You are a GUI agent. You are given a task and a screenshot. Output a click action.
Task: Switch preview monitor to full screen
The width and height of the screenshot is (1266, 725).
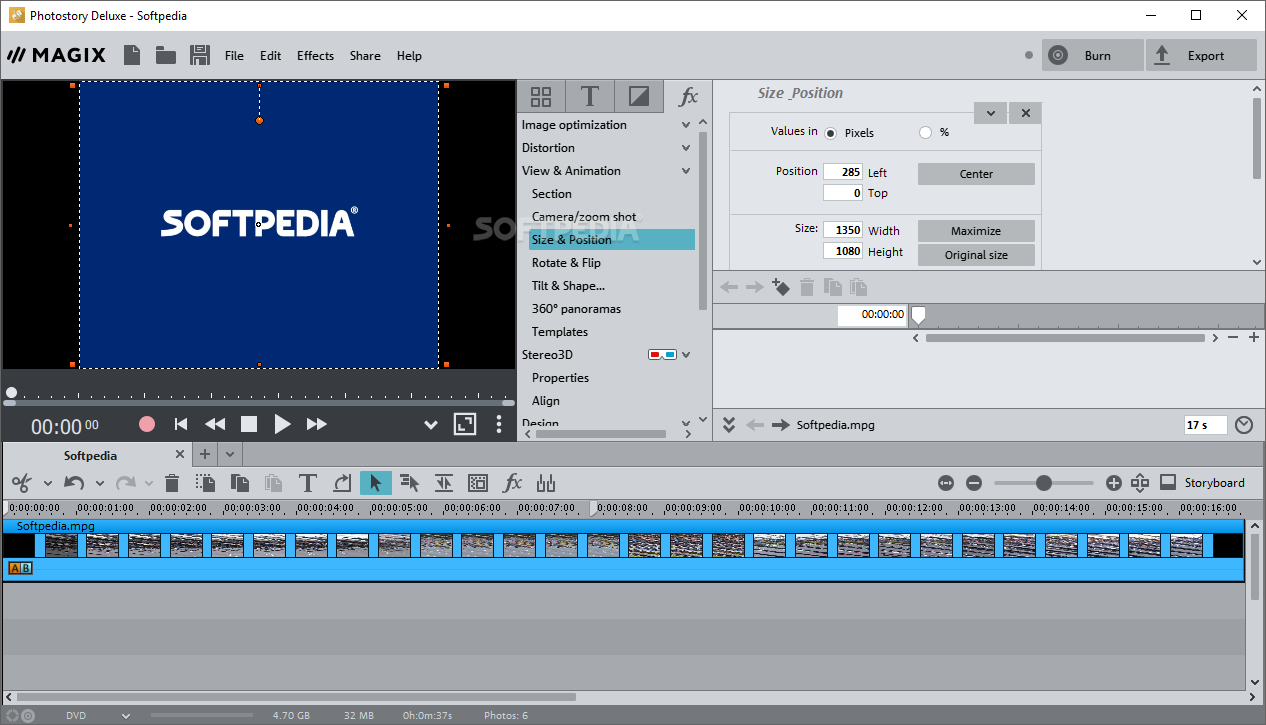coord(465,424)
